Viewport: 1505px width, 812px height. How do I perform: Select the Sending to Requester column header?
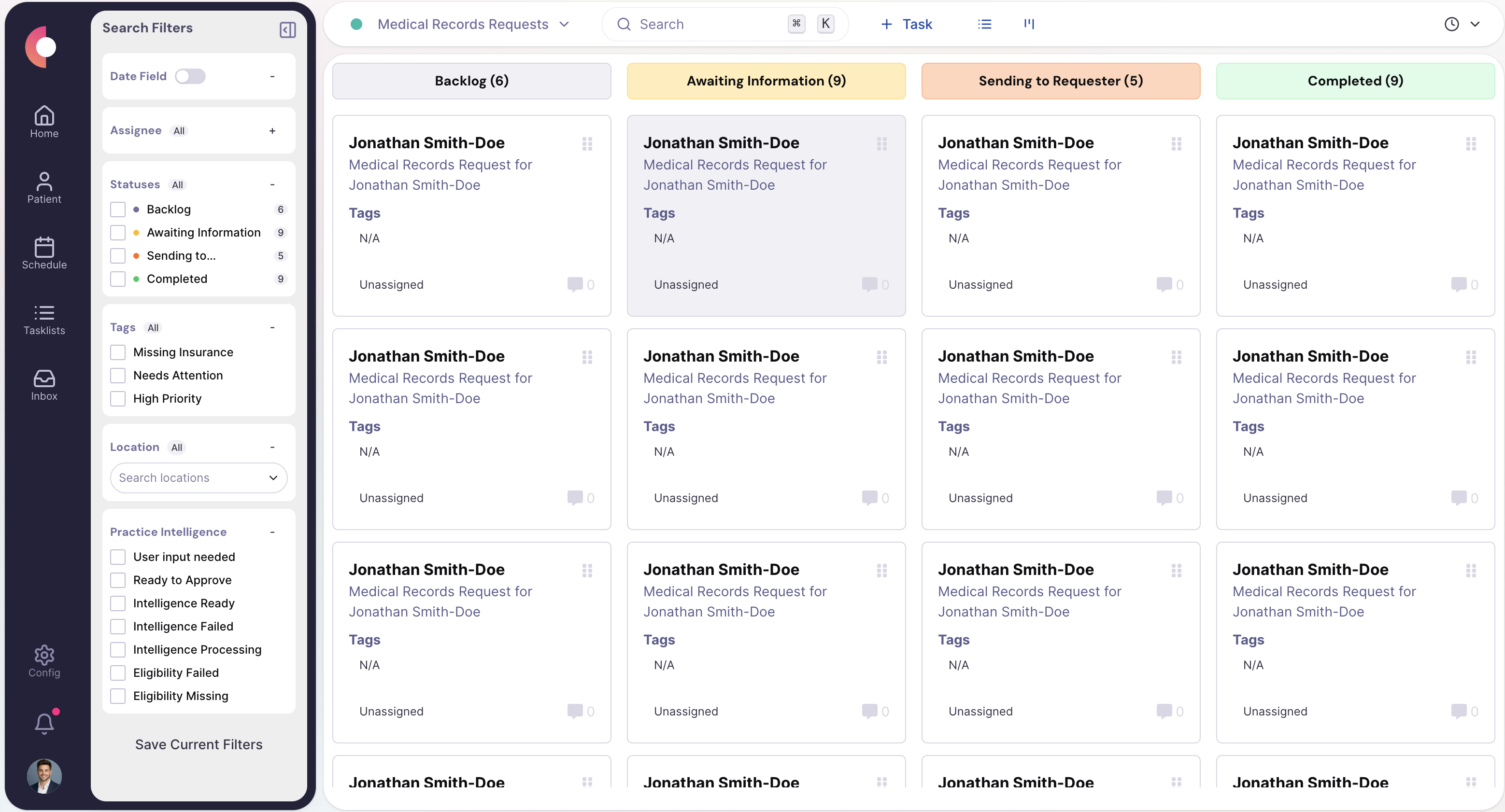point(1060,81)
